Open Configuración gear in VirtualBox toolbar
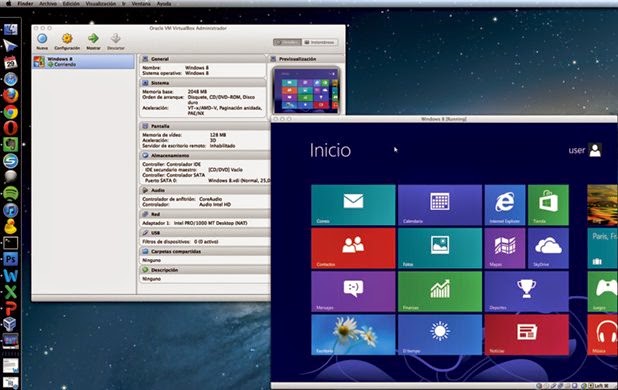618x390 pixels. click(67, 39)
